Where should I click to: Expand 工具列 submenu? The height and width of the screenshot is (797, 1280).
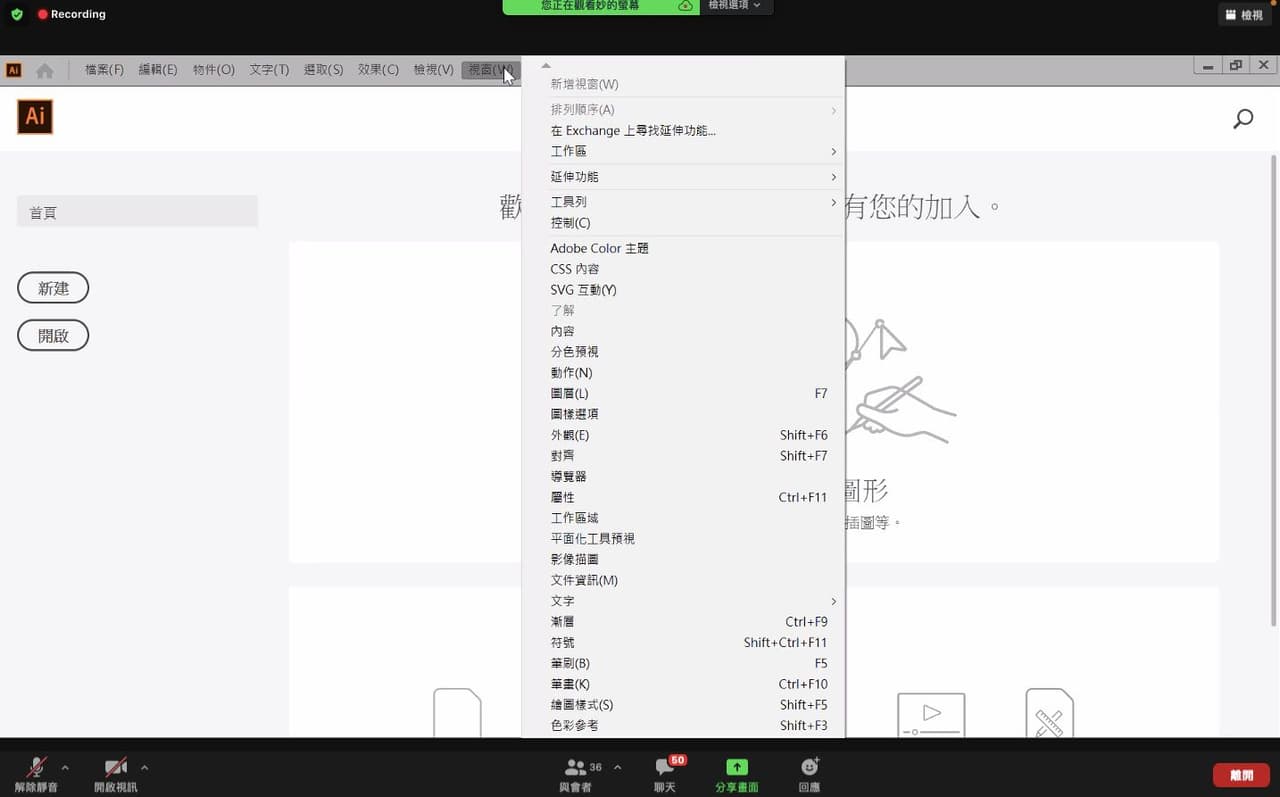[684, 202]
